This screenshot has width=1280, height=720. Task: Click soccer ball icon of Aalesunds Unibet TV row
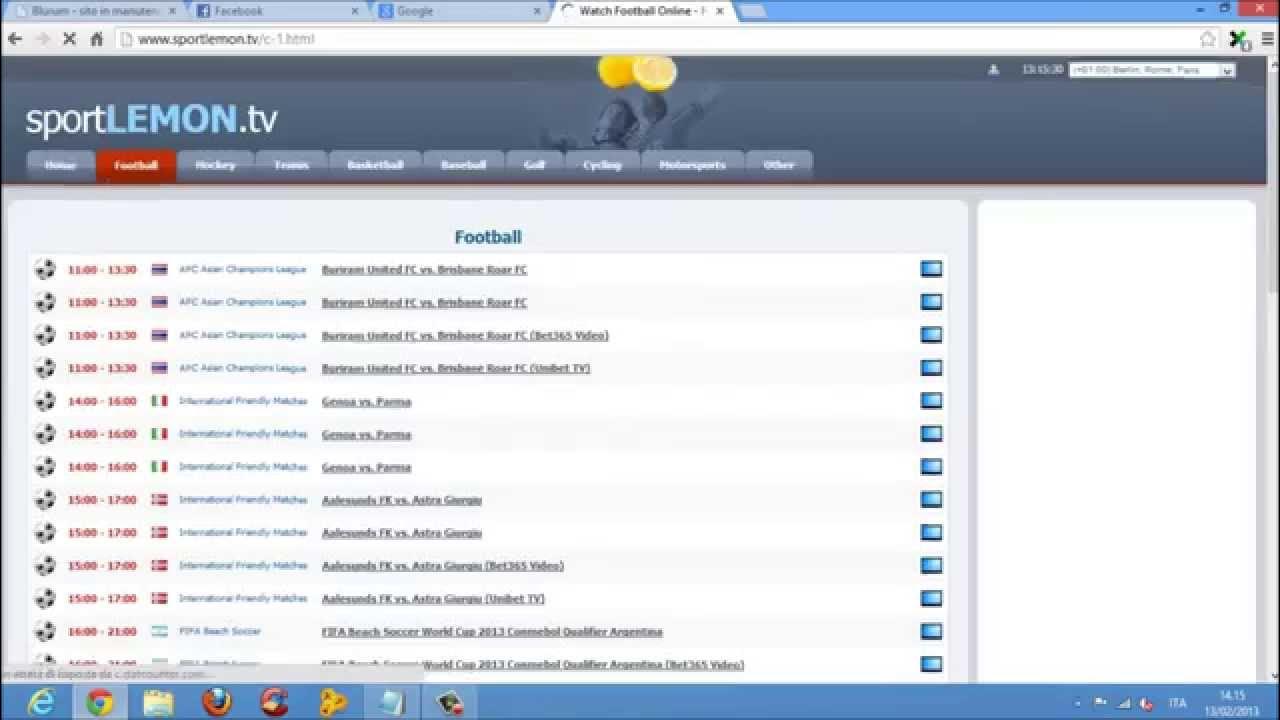[x=45, y=598]
